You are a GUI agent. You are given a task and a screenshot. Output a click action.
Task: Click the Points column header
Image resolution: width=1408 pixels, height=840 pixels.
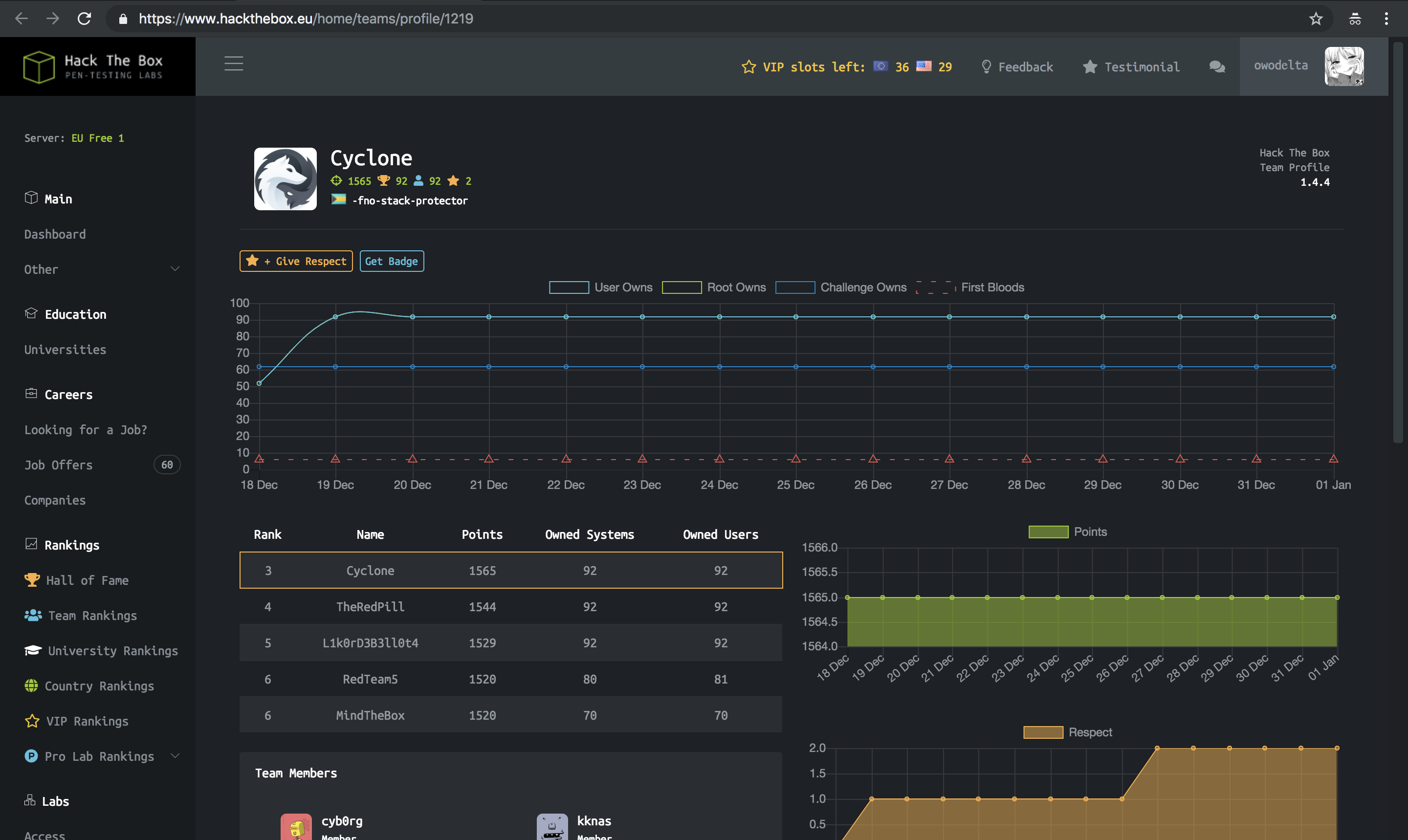tap(482, 534)
